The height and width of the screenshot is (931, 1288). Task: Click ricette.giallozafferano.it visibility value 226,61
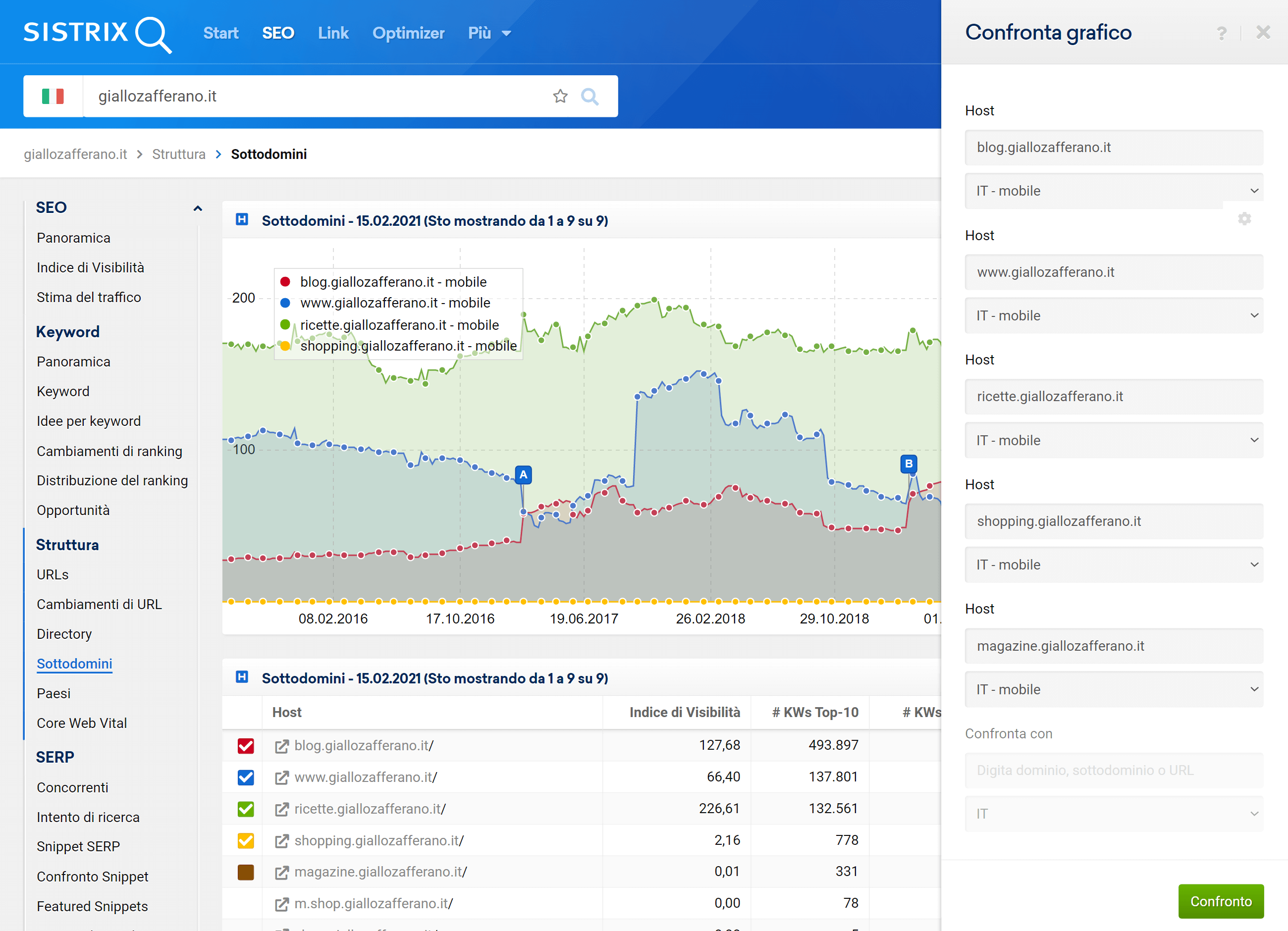click(719, 808)
